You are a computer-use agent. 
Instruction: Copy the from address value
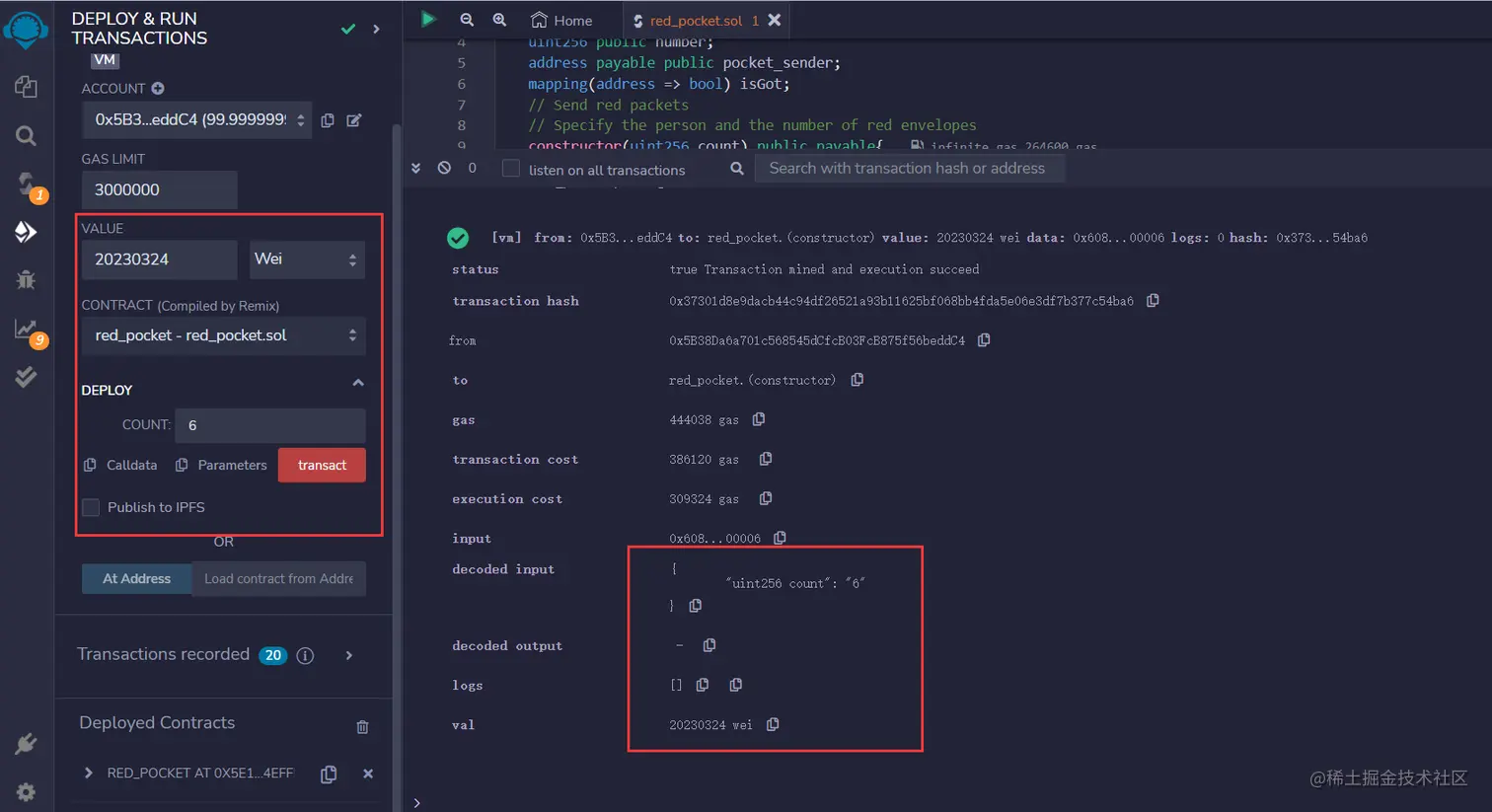984,339
